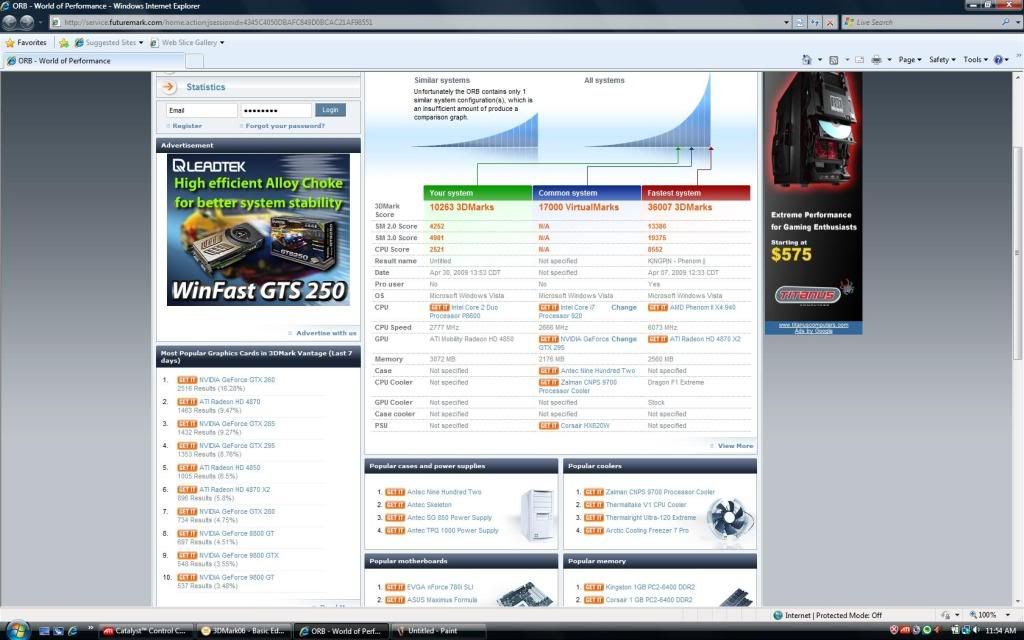Screen dimensions: 1024x640
Task: Open the zoom level 100% dropdown
Action: click(x=1008, y=615)
